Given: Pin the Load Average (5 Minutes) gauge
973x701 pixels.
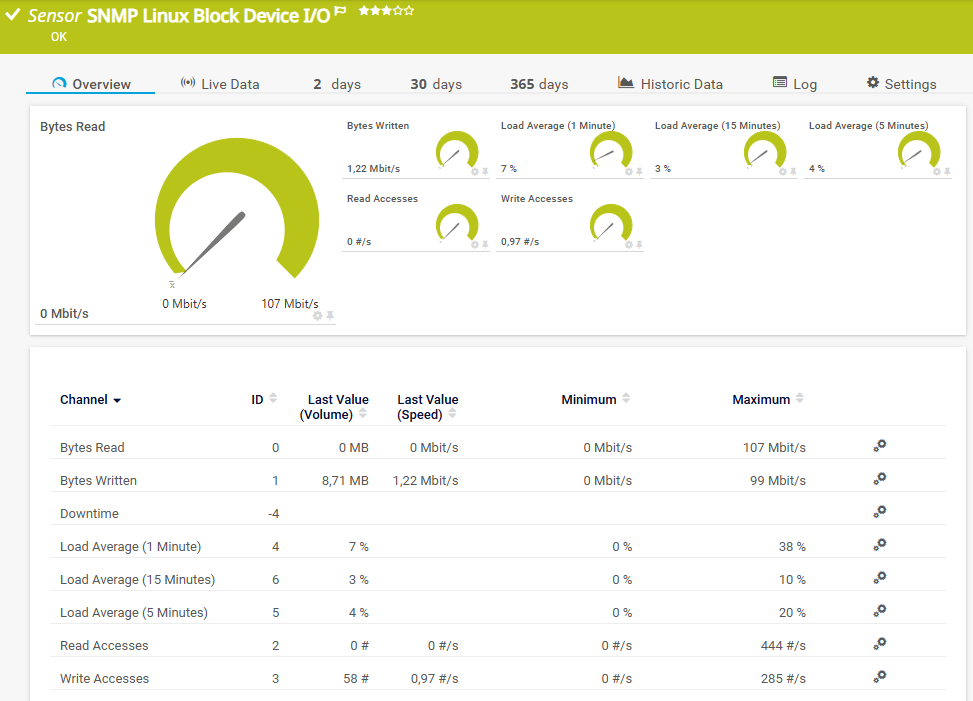Looking at the screenshot, I should [x=947, y=172].
